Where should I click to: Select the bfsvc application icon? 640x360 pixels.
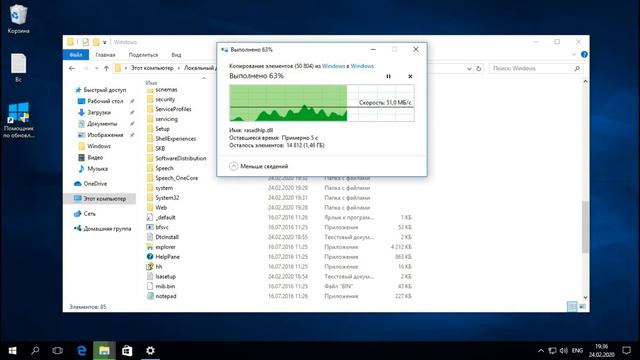[150, 227]
